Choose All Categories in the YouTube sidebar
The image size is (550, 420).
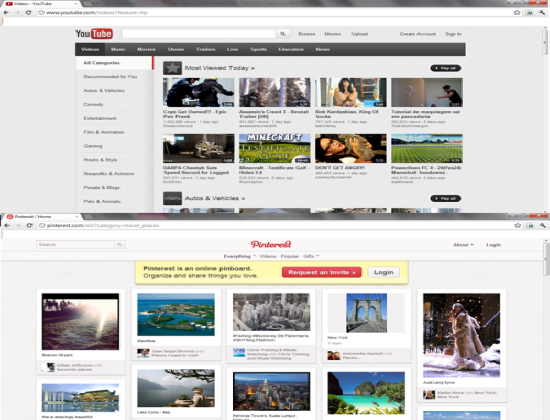point(115,63)
